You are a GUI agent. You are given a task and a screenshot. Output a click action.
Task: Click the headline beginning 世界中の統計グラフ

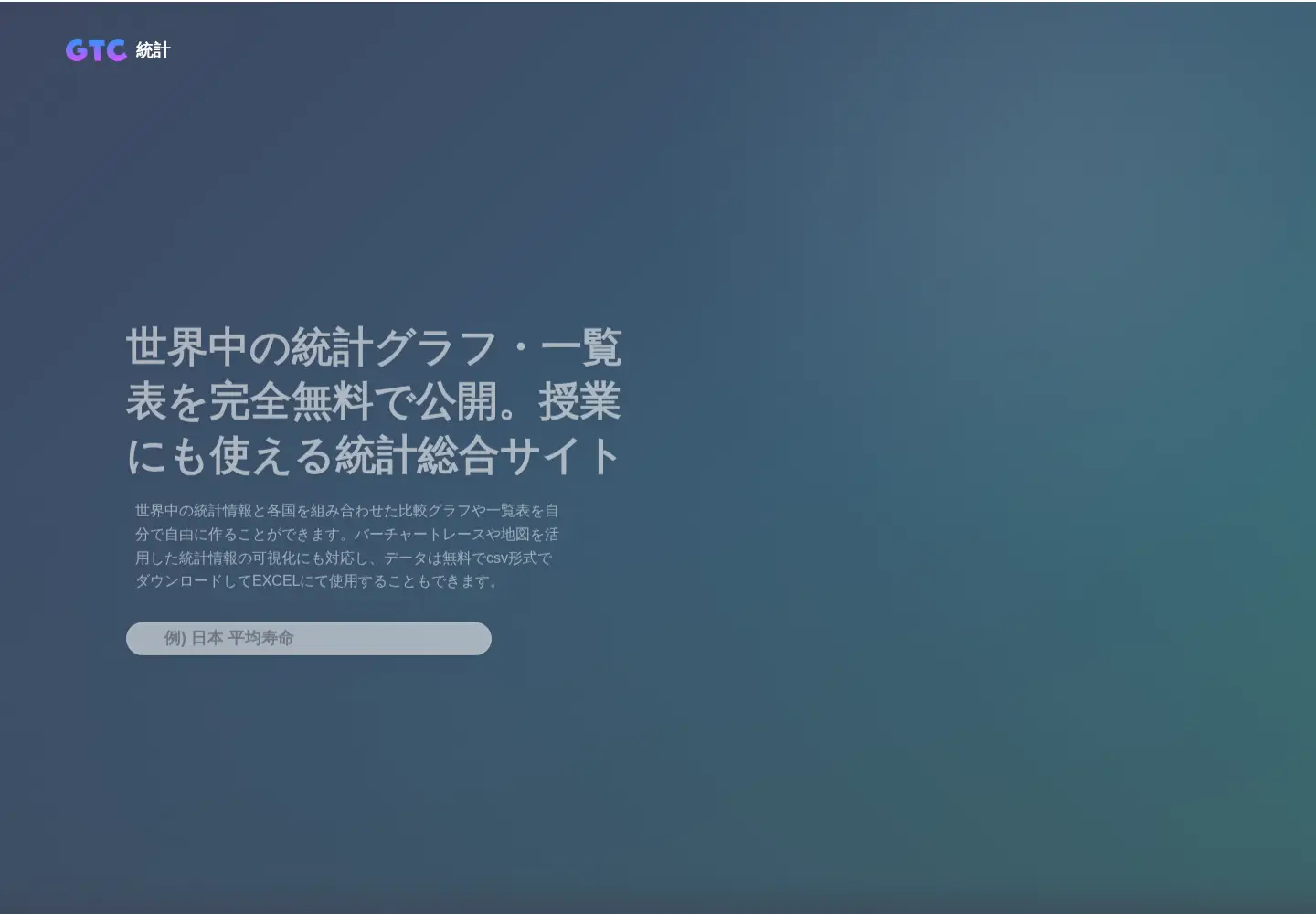pyautogui.click(x=374, y=401)
